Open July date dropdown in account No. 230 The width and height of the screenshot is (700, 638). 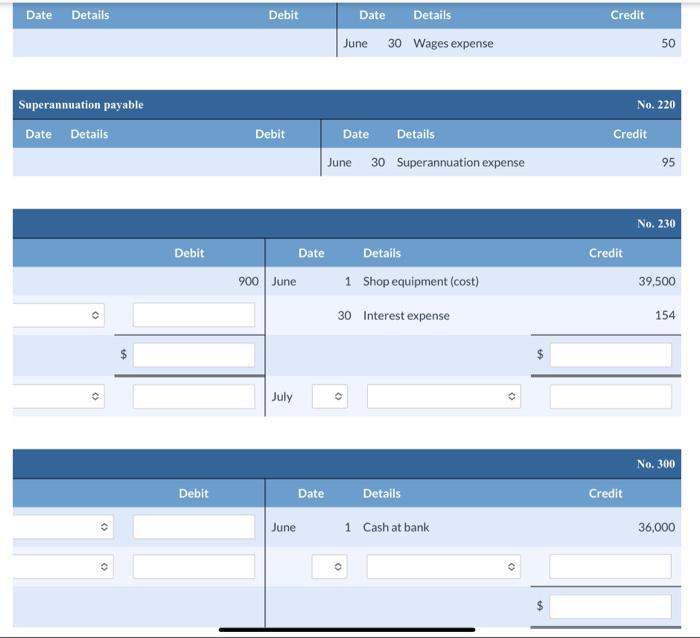click(x=329, y=396)
